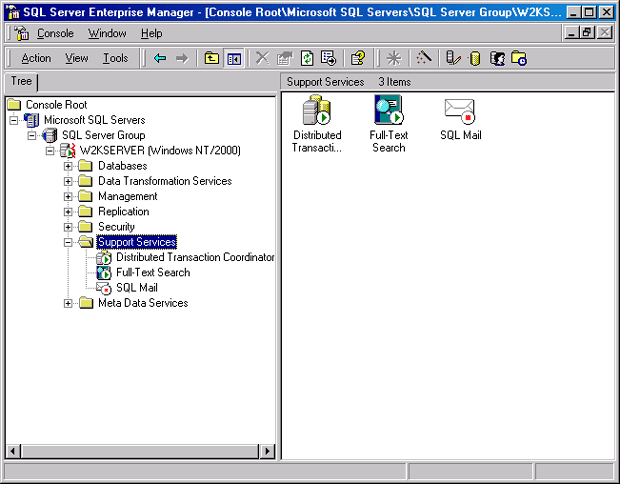Image resolution: width=620 pixels, height=484 pixels.
Task: Click the Register Server toolbar icon
Action: (453, 59)
